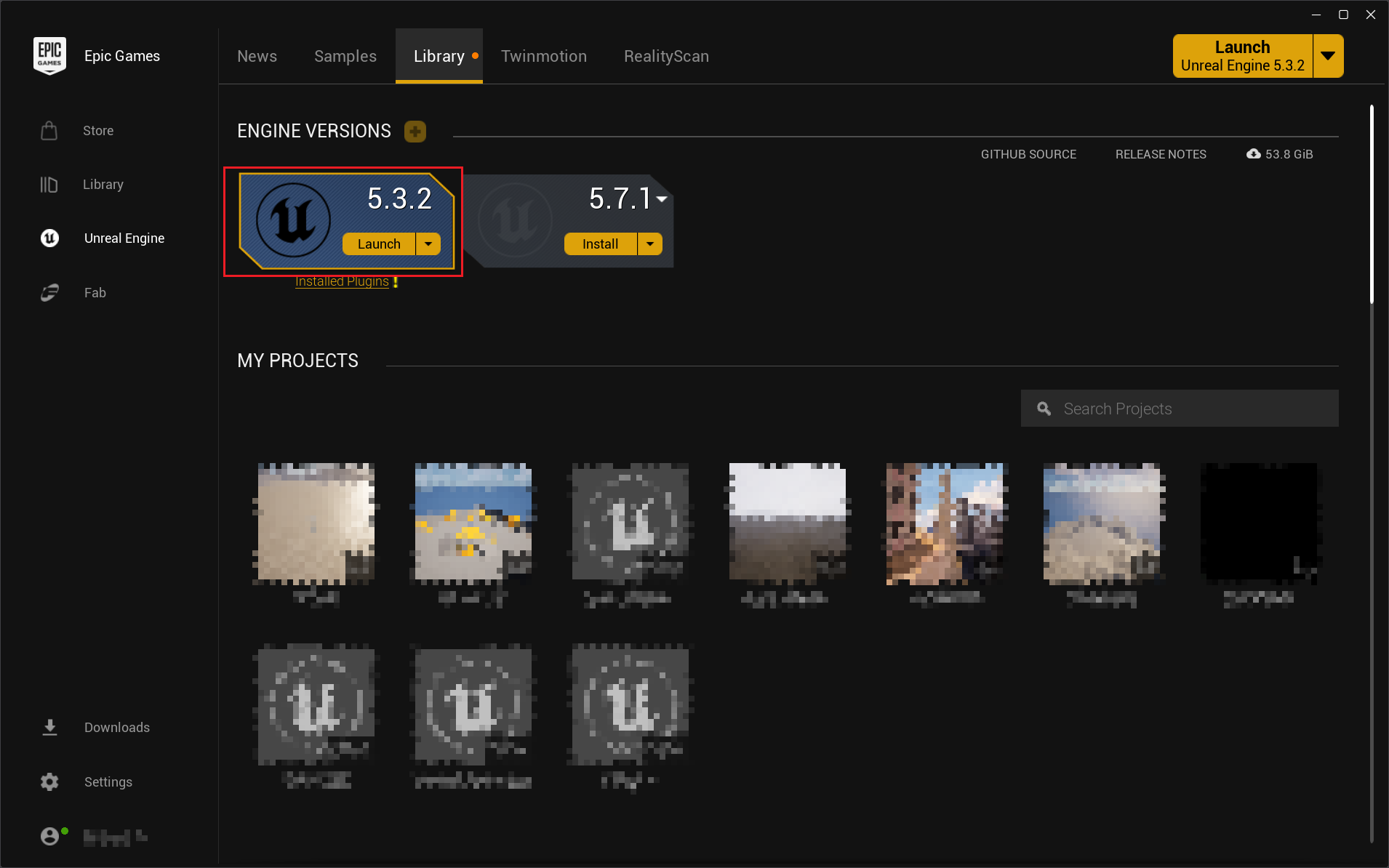The width and height of the screenshot is (1389, 868).
Task: Open the Release Notes link
Action: pyautogui.click(x=1160, y=154)
